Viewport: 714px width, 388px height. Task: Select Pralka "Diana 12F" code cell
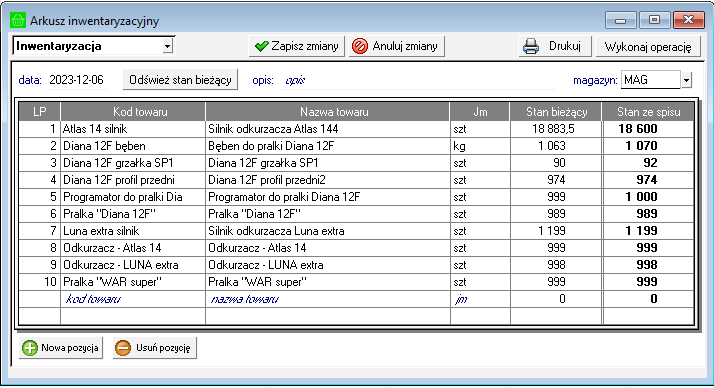click(x=133, y=214)
